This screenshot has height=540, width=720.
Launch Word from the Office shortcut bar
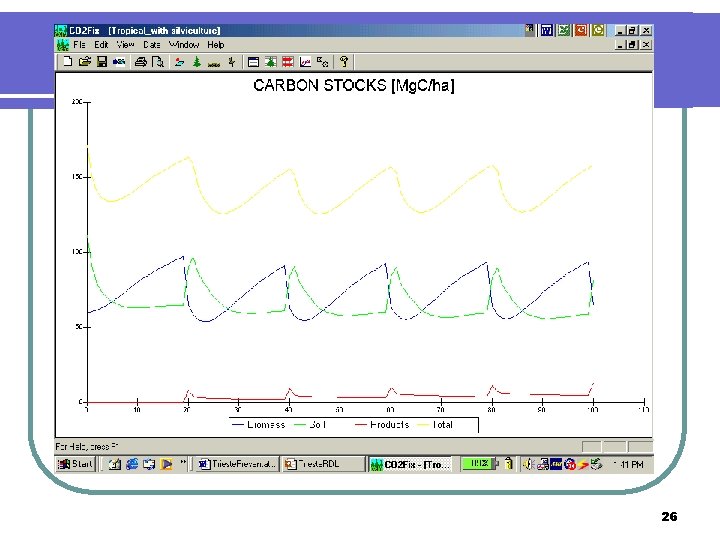[546, 30]
